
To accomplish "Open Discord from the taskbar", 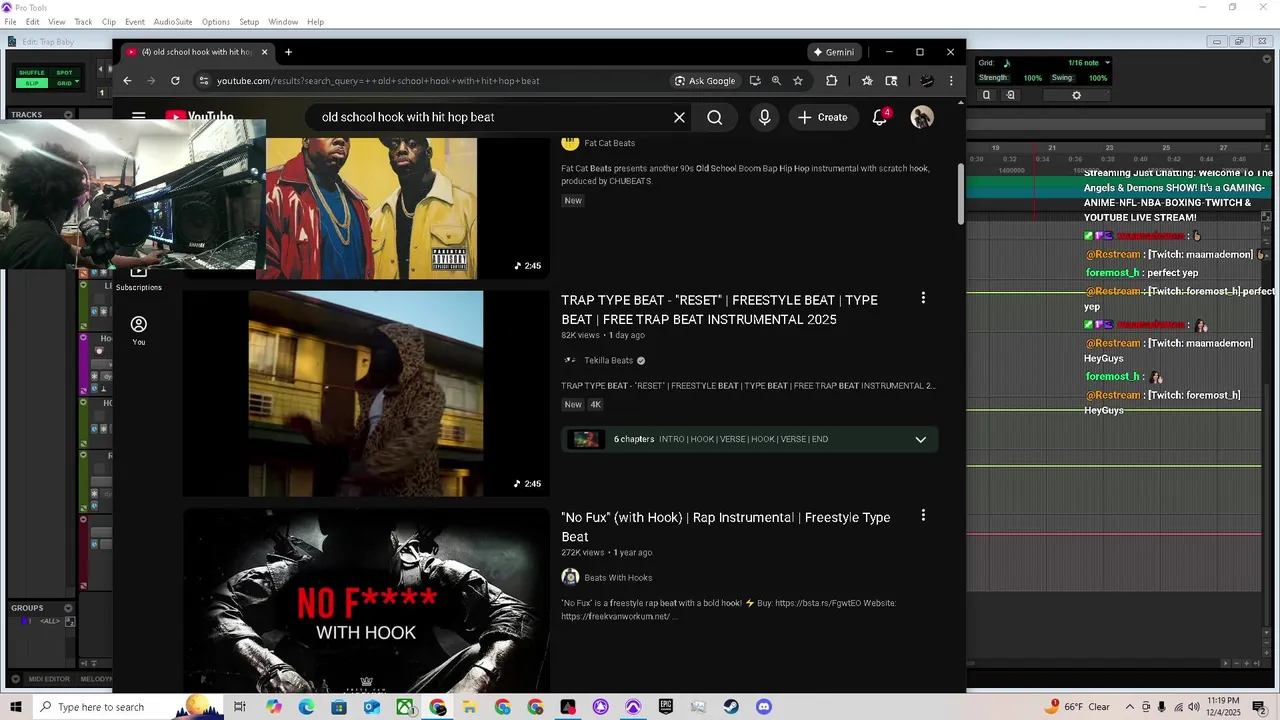I will 764,707.
